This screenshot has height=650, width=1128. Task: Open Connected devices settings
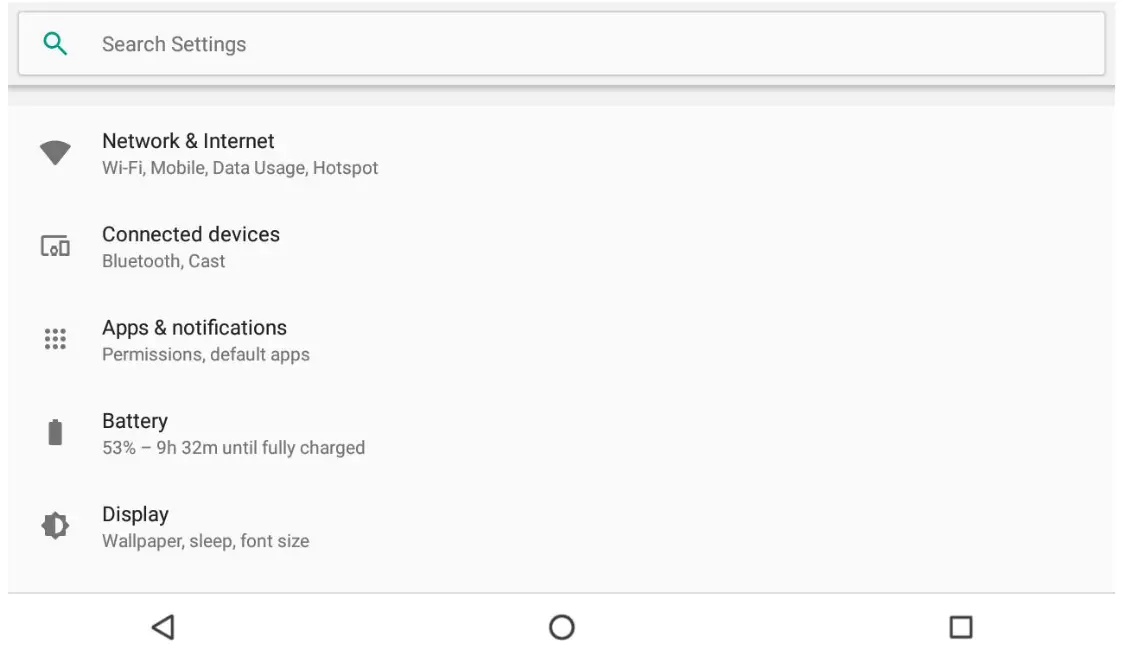pyautogui.click(x=191, y=234)
